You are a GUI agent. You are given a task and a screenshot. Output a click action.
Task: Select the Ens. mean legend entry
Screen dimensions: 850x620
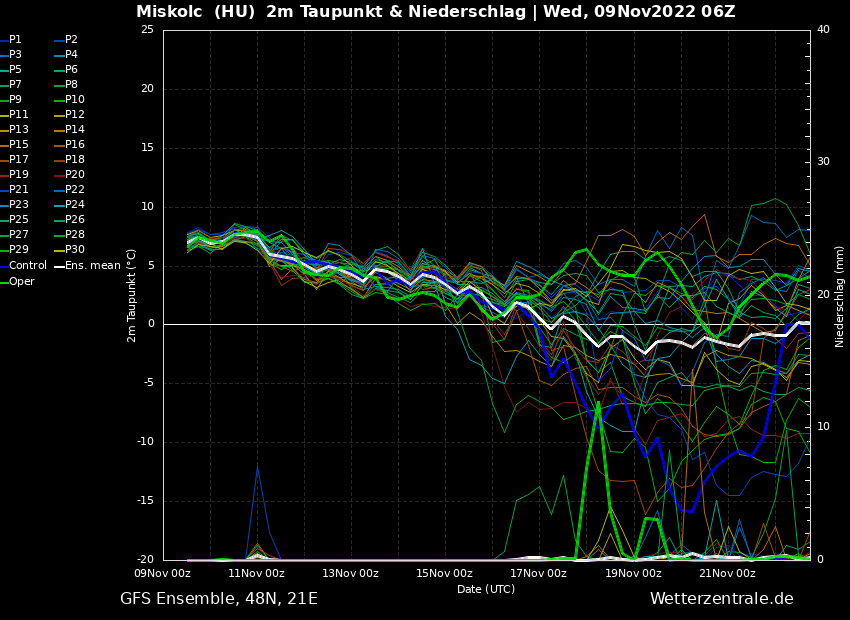coord(92,266)
